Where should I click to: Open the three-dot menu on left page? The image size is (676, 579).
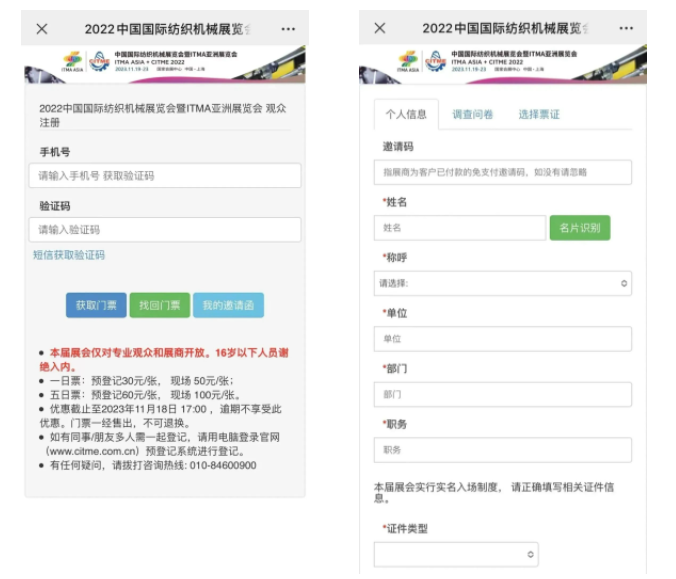pos(288,29)
